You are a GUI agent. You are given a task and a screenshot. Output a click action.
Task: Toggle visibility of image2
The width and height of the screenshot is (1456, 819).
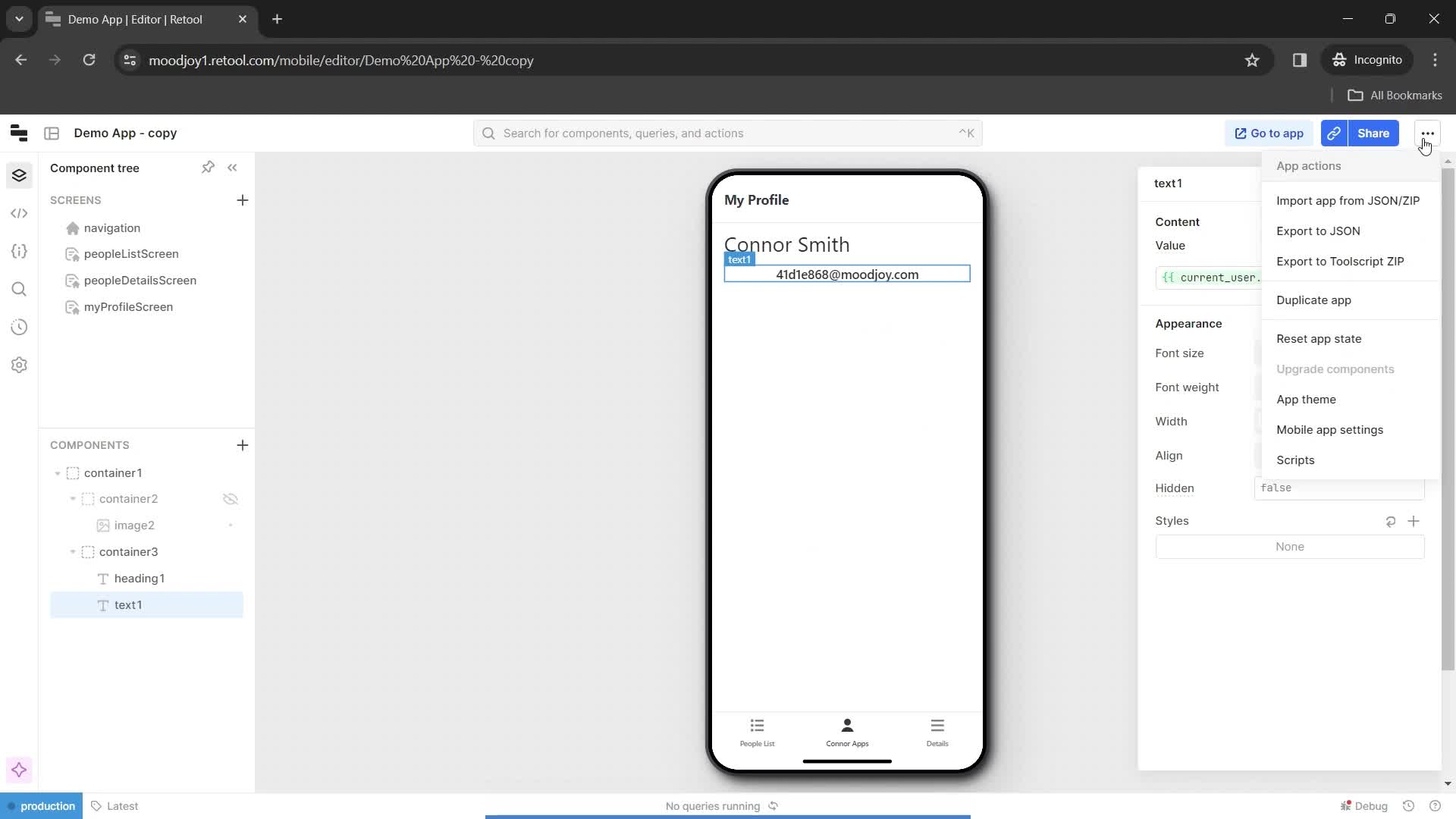[229, 525]
